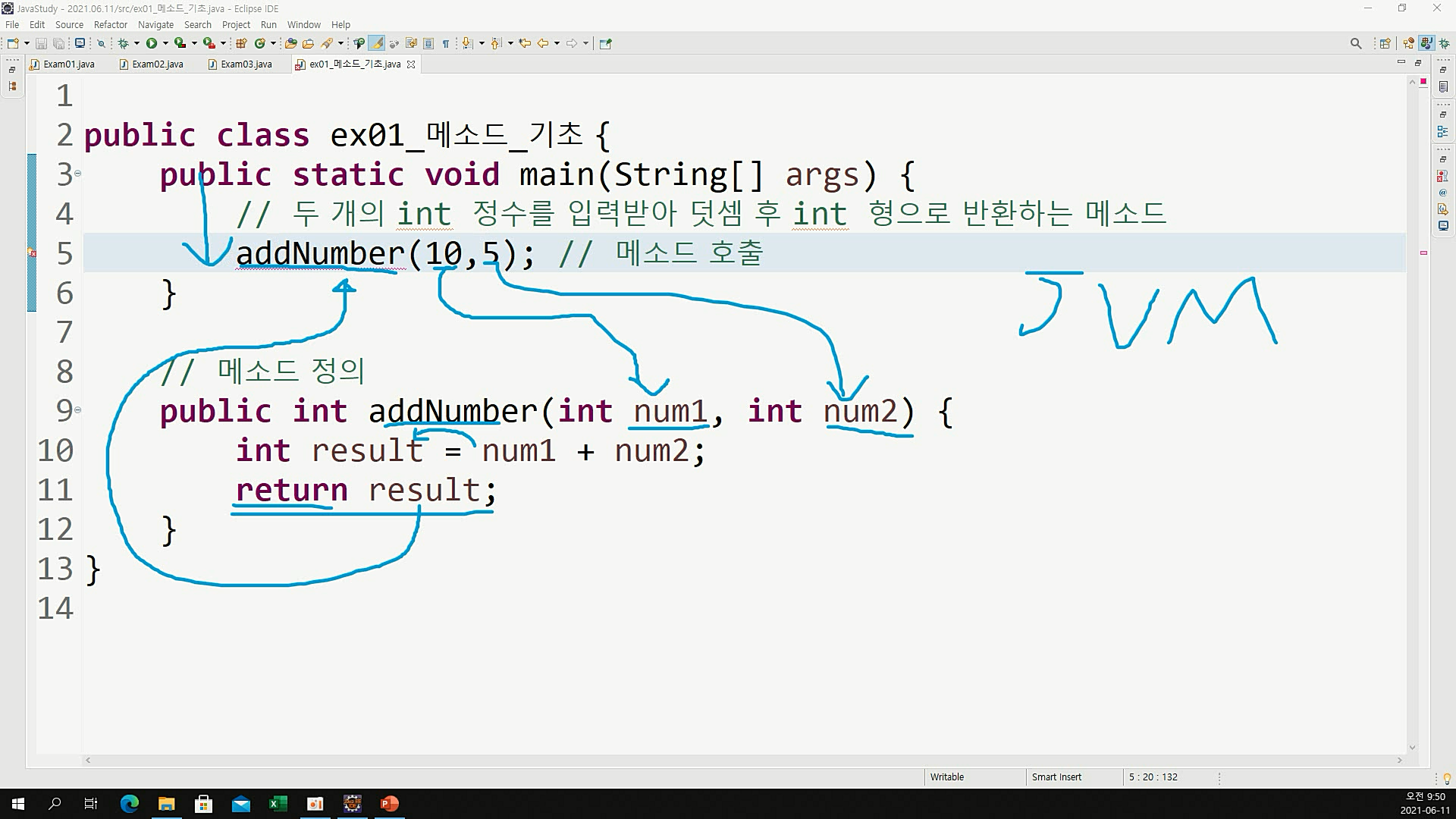Click the Save disk icon
This screenshot has height=819, width=1456.
(41, 43)
